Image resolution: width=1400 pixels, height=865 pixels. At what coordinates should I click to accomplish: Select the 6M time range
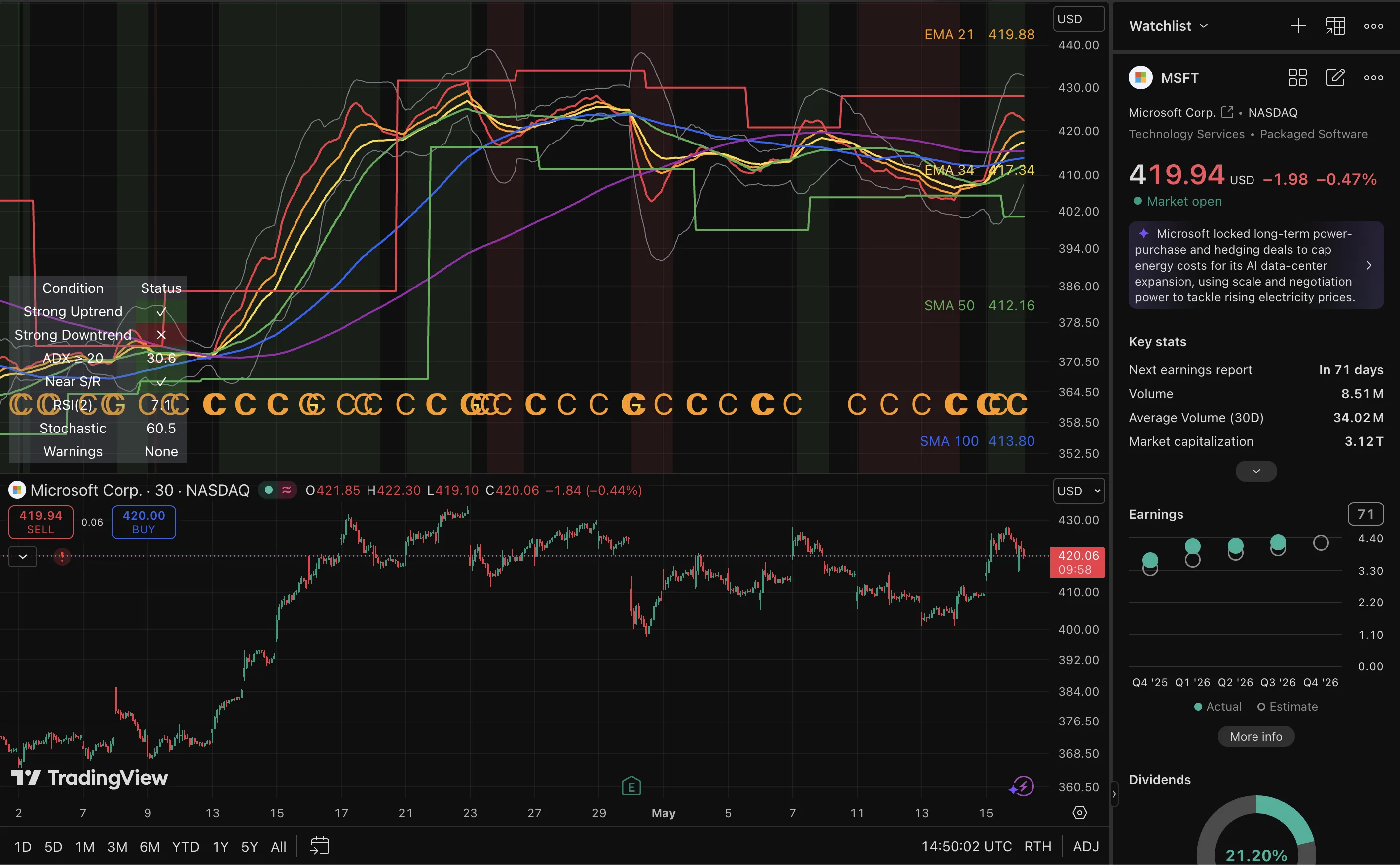[x=149, y=846]
